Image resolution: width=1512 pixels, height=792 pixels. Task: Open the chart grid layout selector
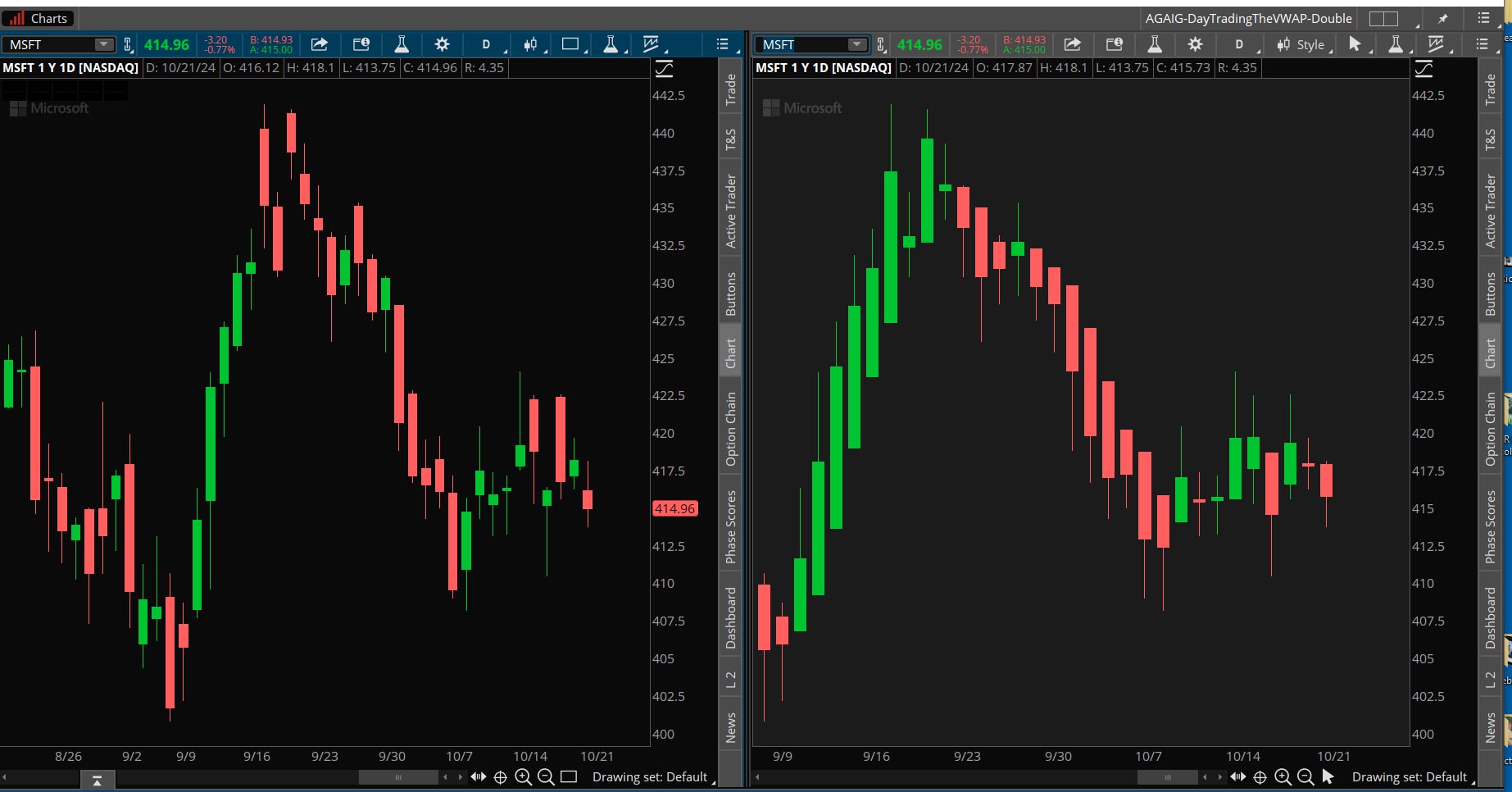pos(1383,19)
